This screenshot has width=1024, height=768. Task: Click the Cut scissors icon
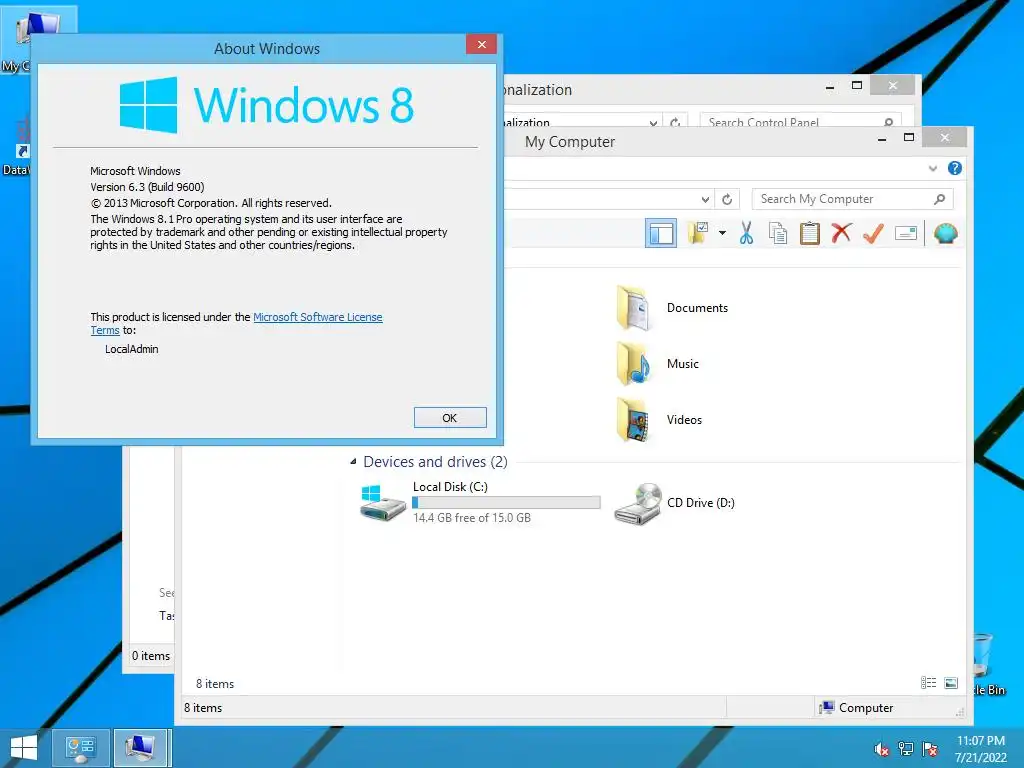tap(746, 233)
